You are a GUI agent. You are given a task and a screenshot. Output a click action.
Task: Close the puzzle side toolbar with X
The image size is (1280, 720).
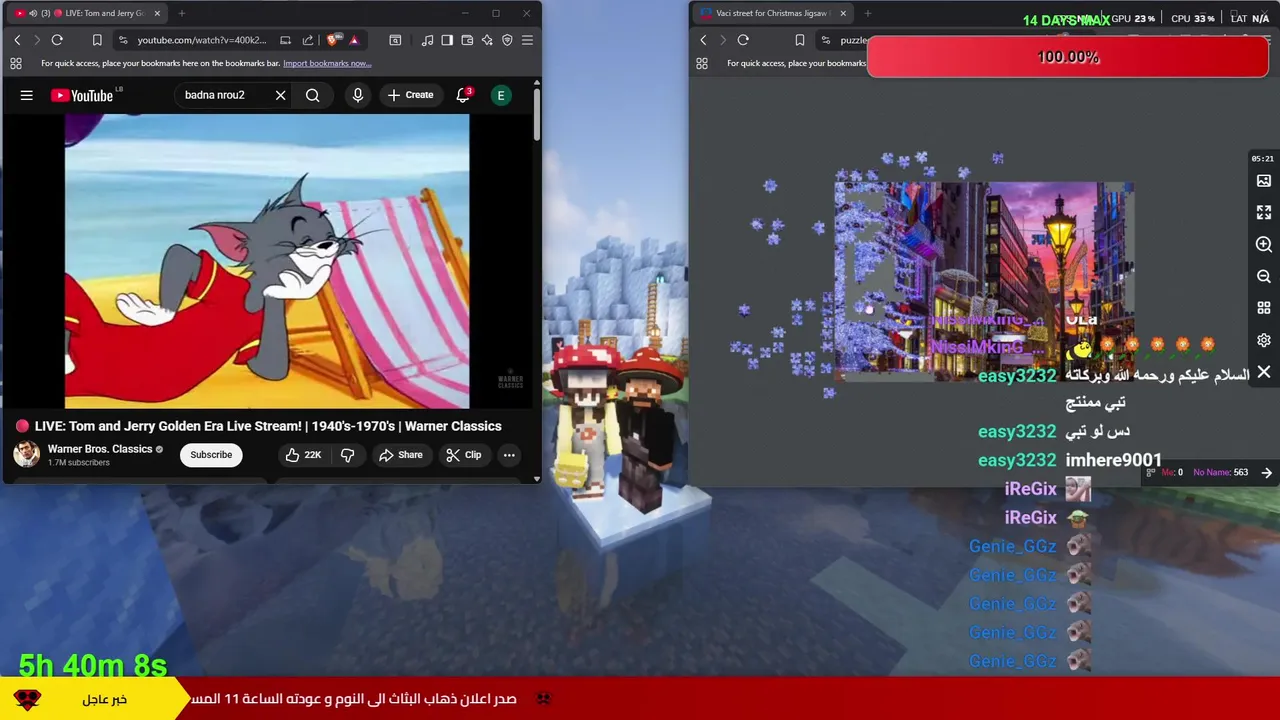[1264, 372]
